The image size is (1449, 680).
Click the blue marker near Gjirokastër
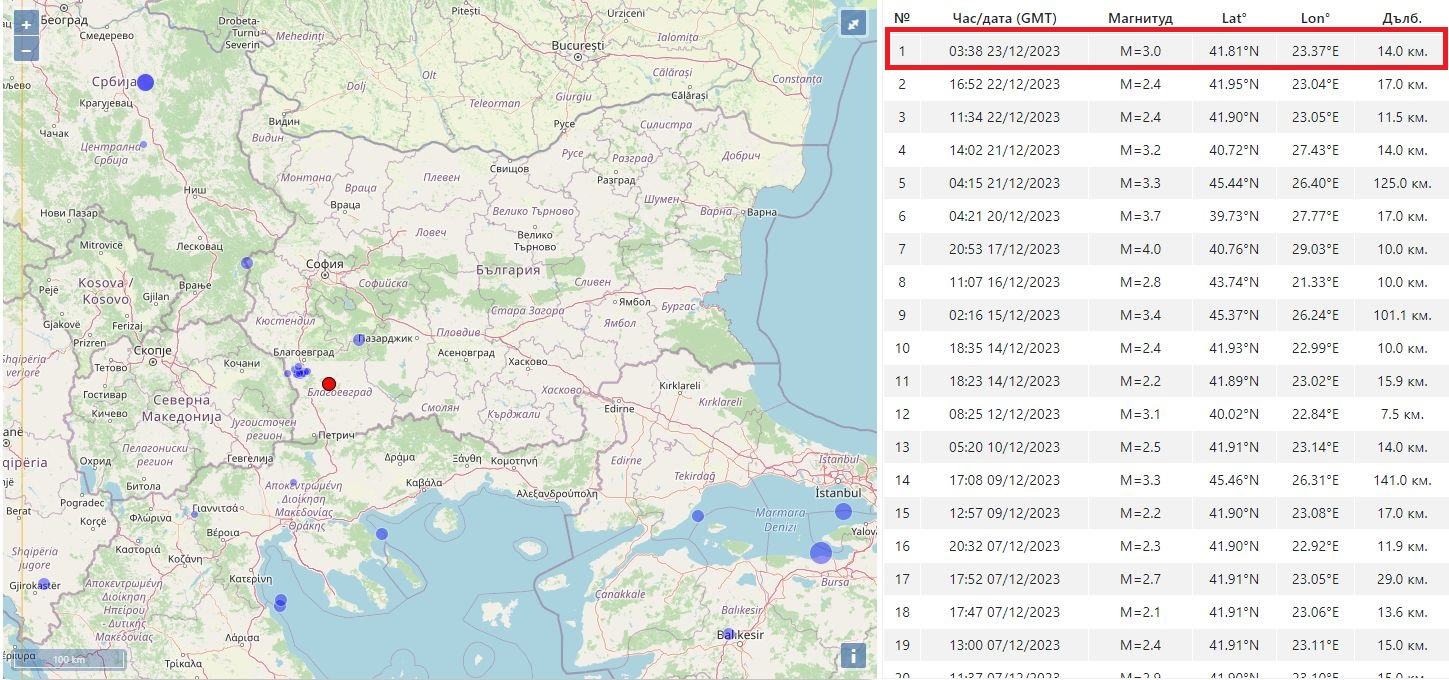(44, 584)
